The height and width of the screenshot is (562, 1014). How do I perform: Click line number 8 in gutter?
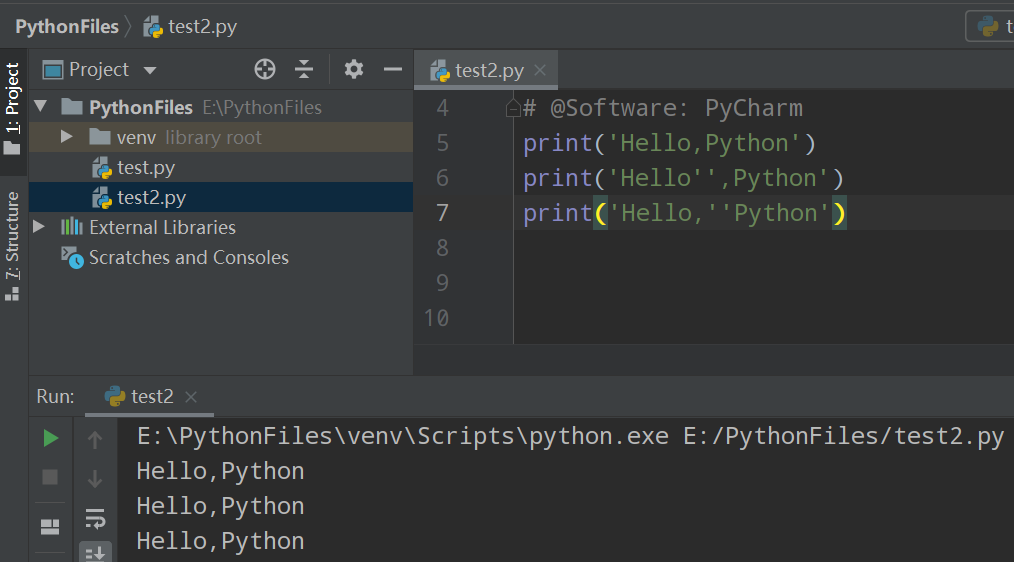442,248
